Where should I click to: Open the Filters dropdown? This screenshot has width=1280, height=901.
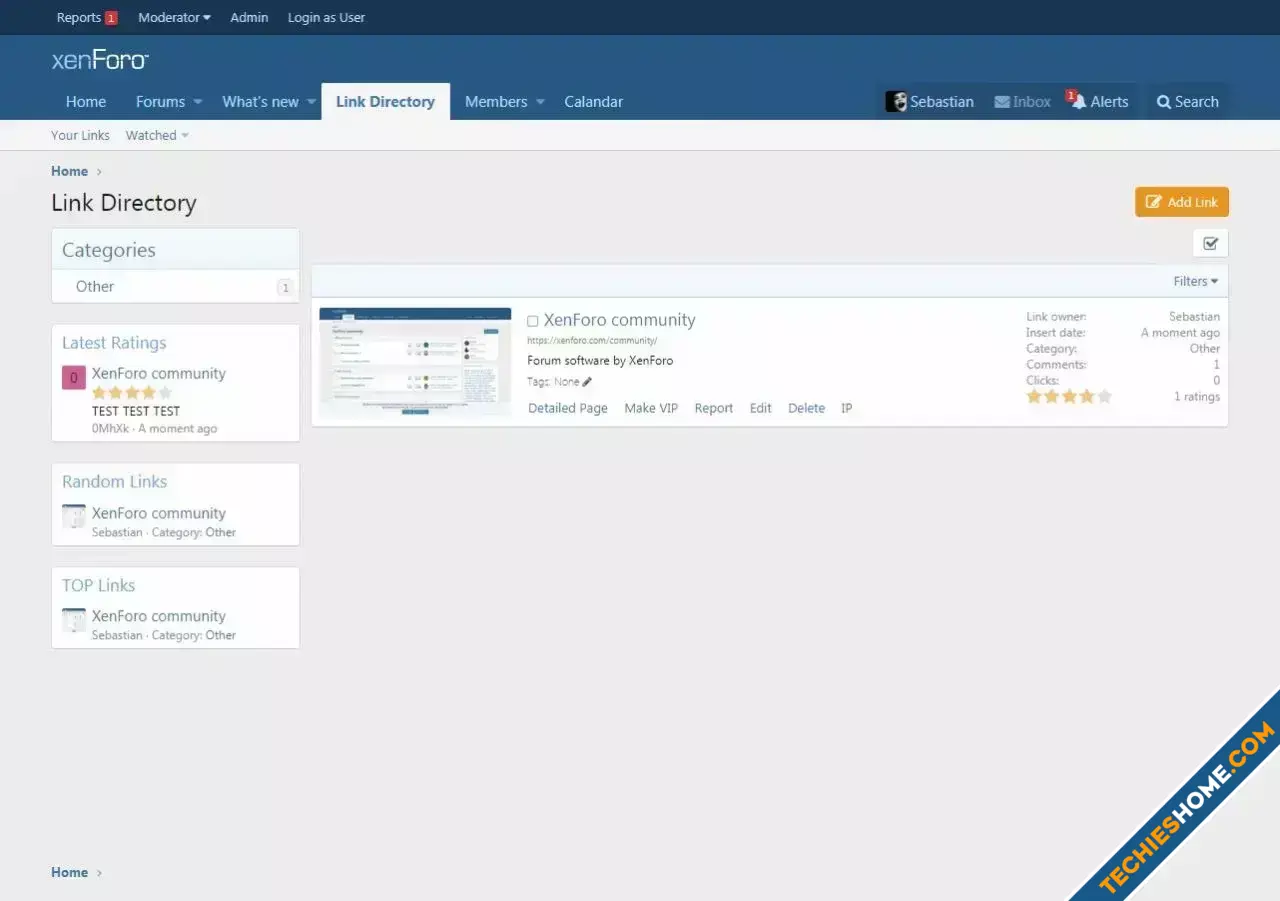point(1196,281)
